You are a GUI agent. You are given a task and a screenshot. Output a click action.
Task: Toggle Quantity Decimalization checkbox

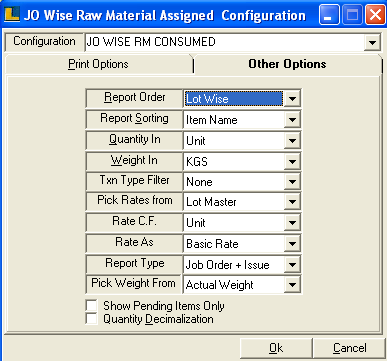tap(91, 318)
